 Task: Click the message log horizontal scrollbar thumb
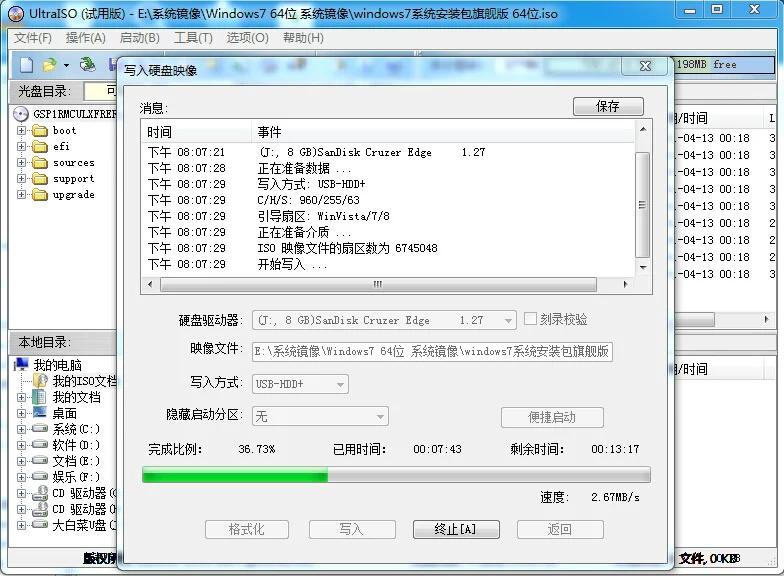pyautogui.click(x=378, y=284)
